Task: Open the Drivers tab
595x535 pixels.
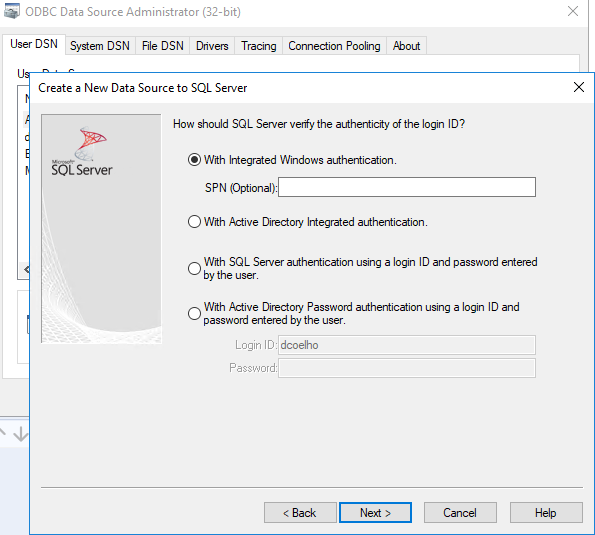Action: tap(212, 46)
